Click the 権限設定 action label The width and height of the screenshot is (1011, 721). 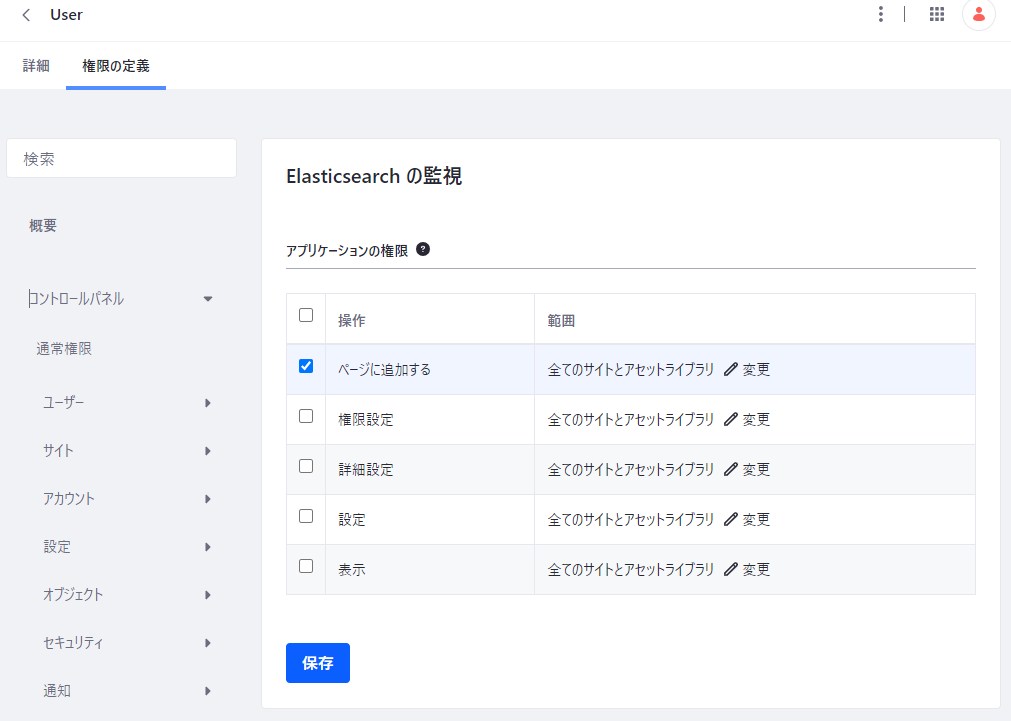(366, 420)
